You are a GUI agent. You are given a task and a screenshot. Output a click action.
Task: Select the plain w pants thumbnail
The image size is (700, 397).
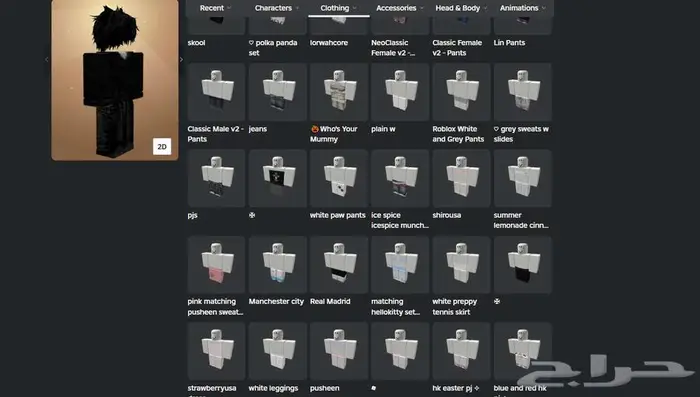[400, 92]
